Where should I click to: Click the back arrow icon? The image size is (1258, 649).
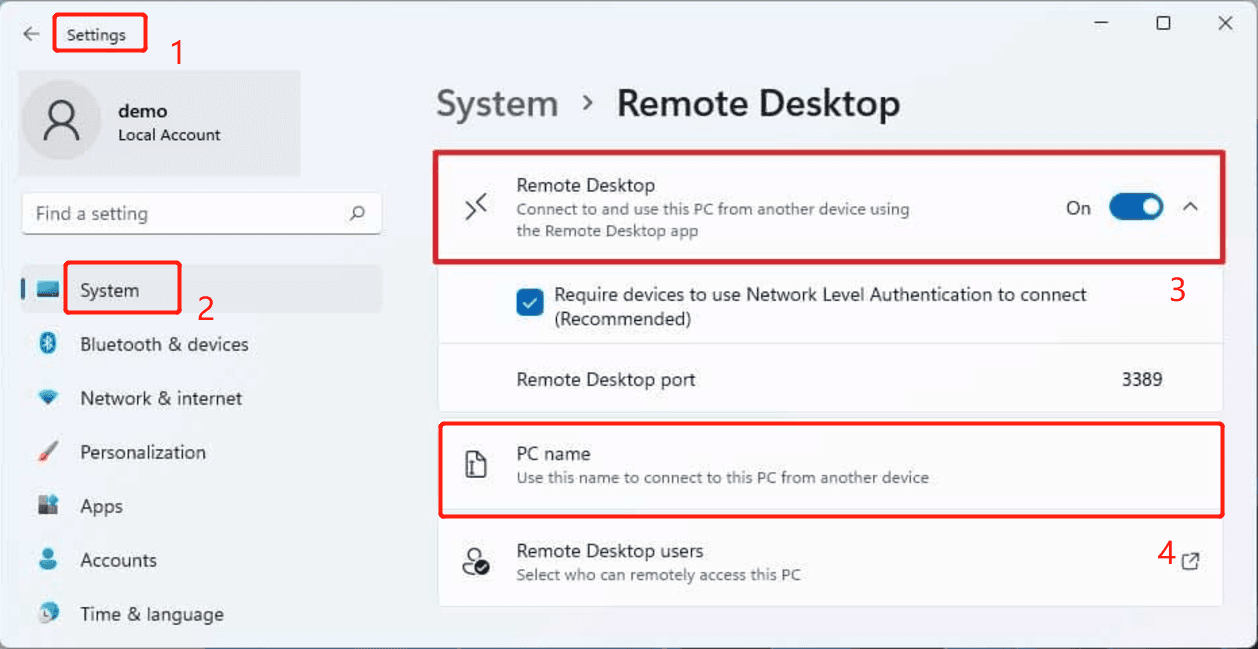(31, 34)
